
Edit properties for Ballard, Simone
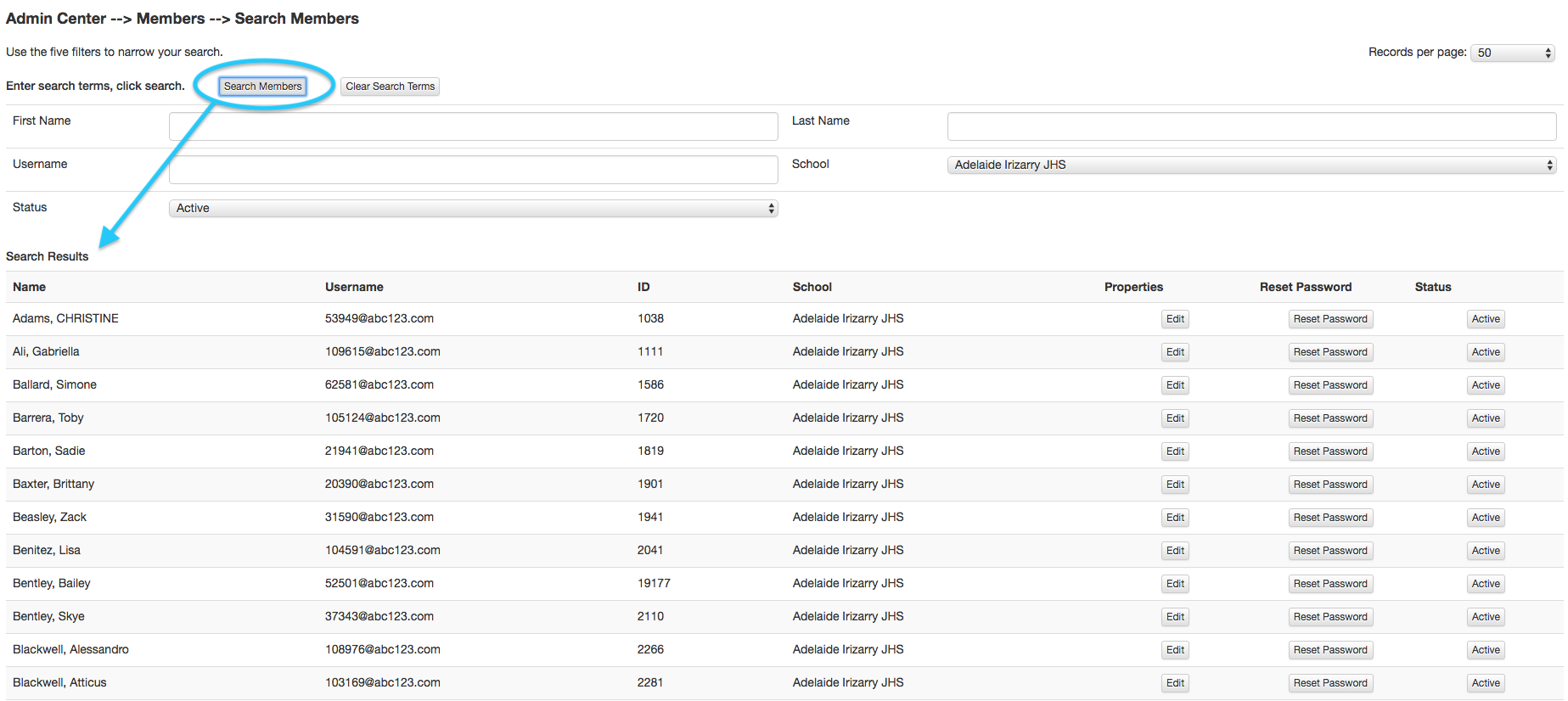(1175, 385)
